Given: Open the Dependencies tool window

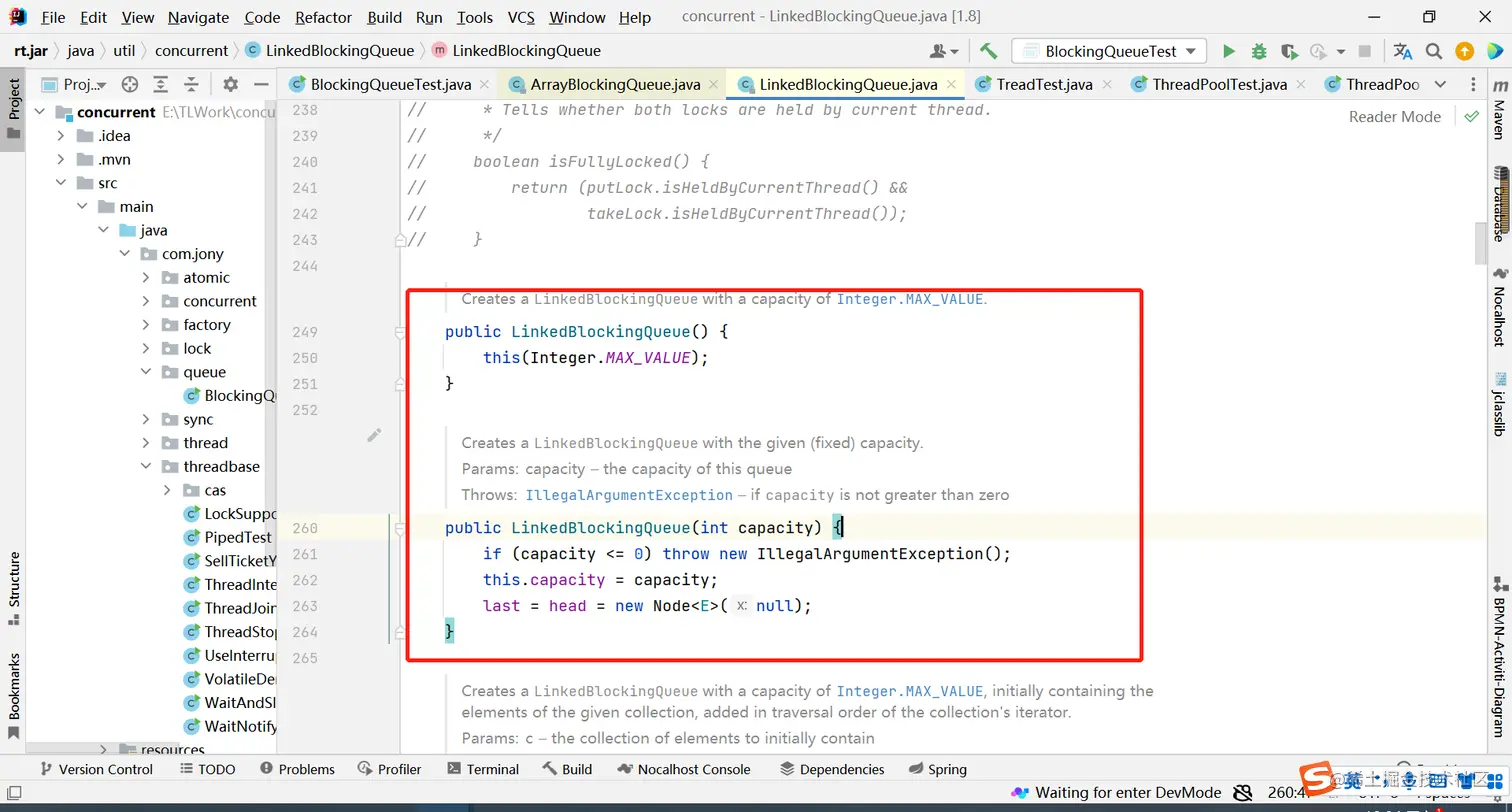Looking at the screenshot, I should 832,769.
